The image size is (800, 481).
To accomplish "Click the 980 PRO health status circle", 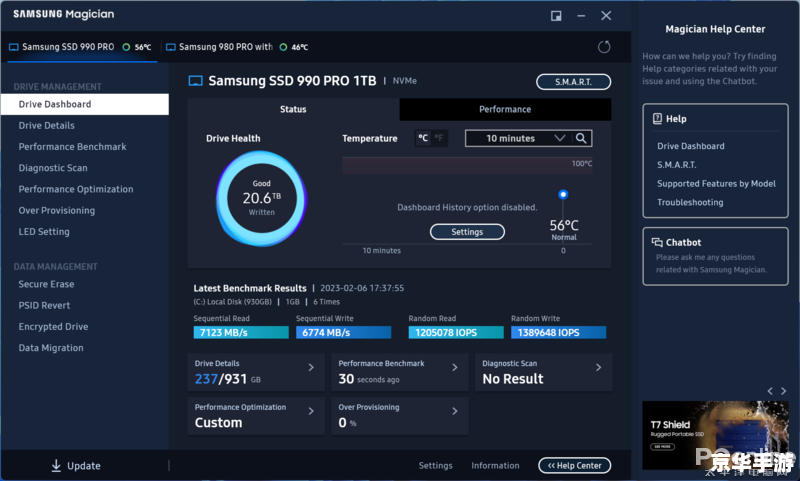I will click(x=283, y=47).
